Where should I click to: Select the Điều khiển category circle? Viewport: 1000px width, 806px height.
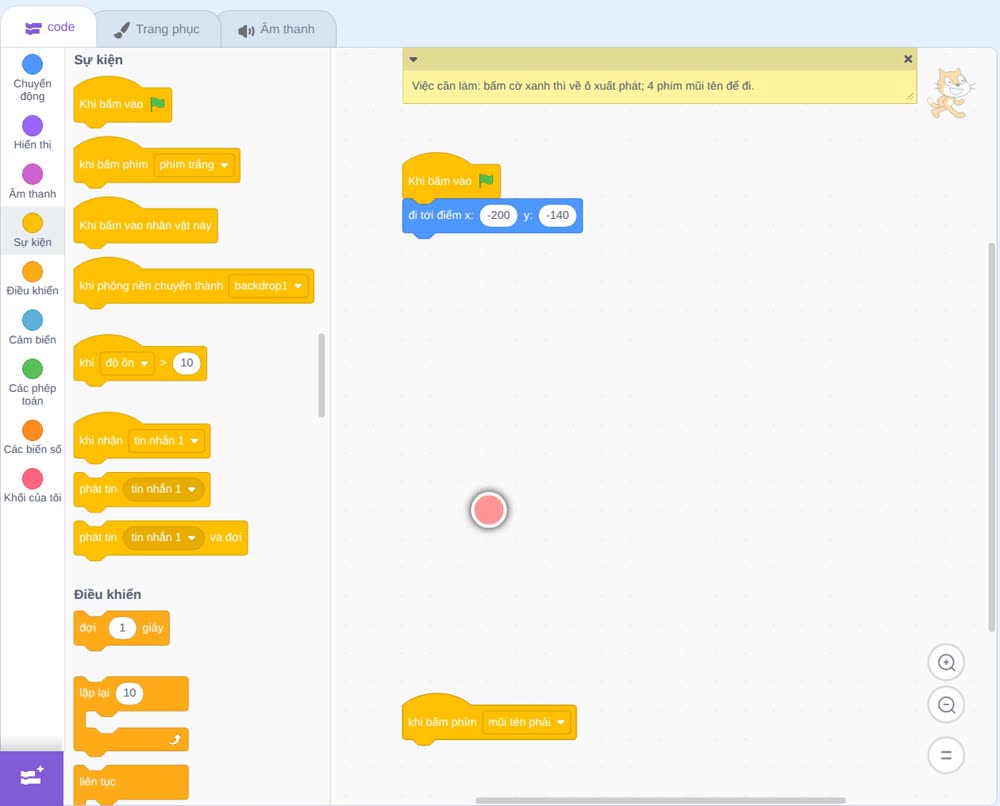33,272
